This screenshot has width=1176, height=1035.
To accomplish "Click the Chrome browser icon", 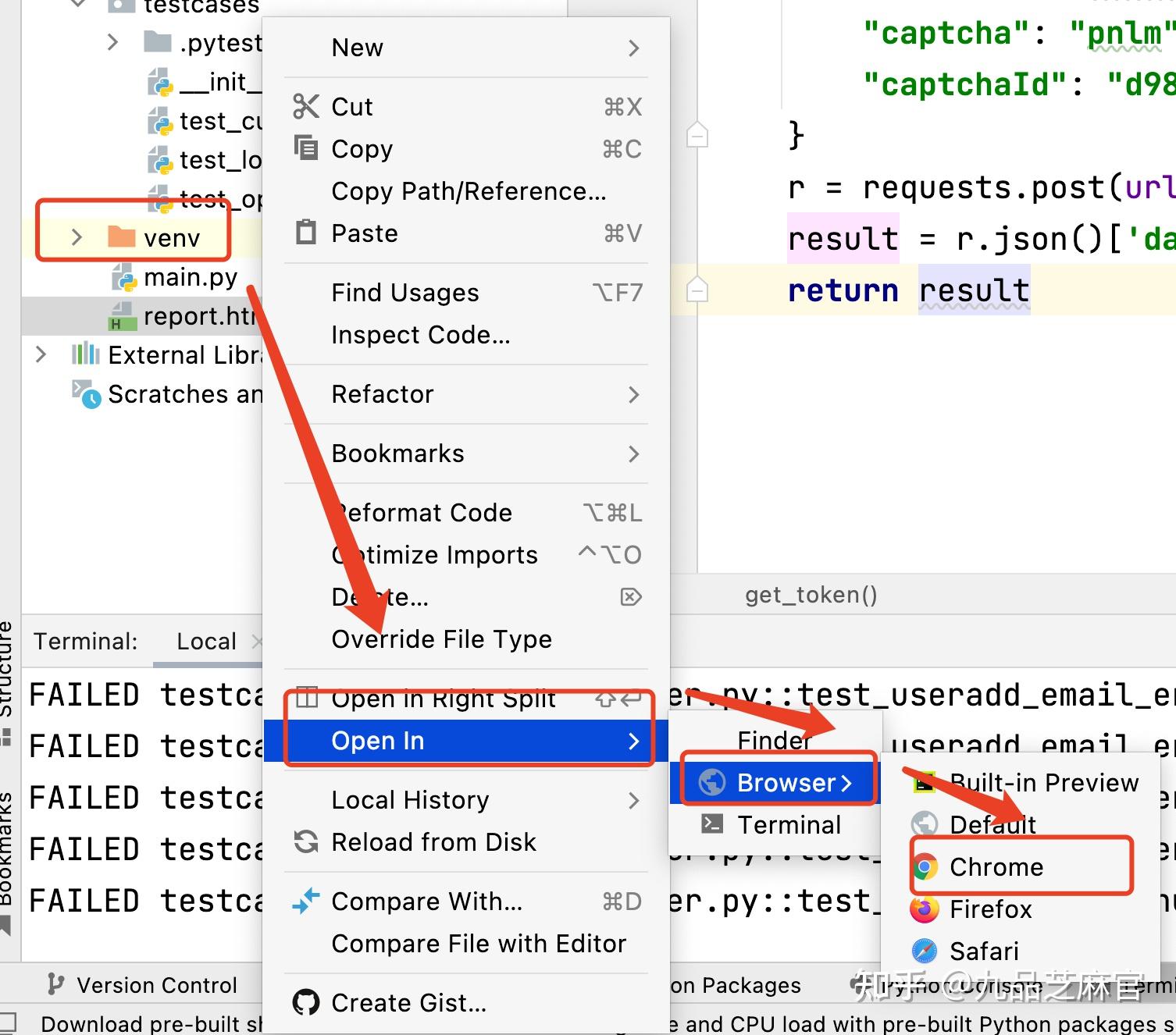I will (x=925, y=867).
